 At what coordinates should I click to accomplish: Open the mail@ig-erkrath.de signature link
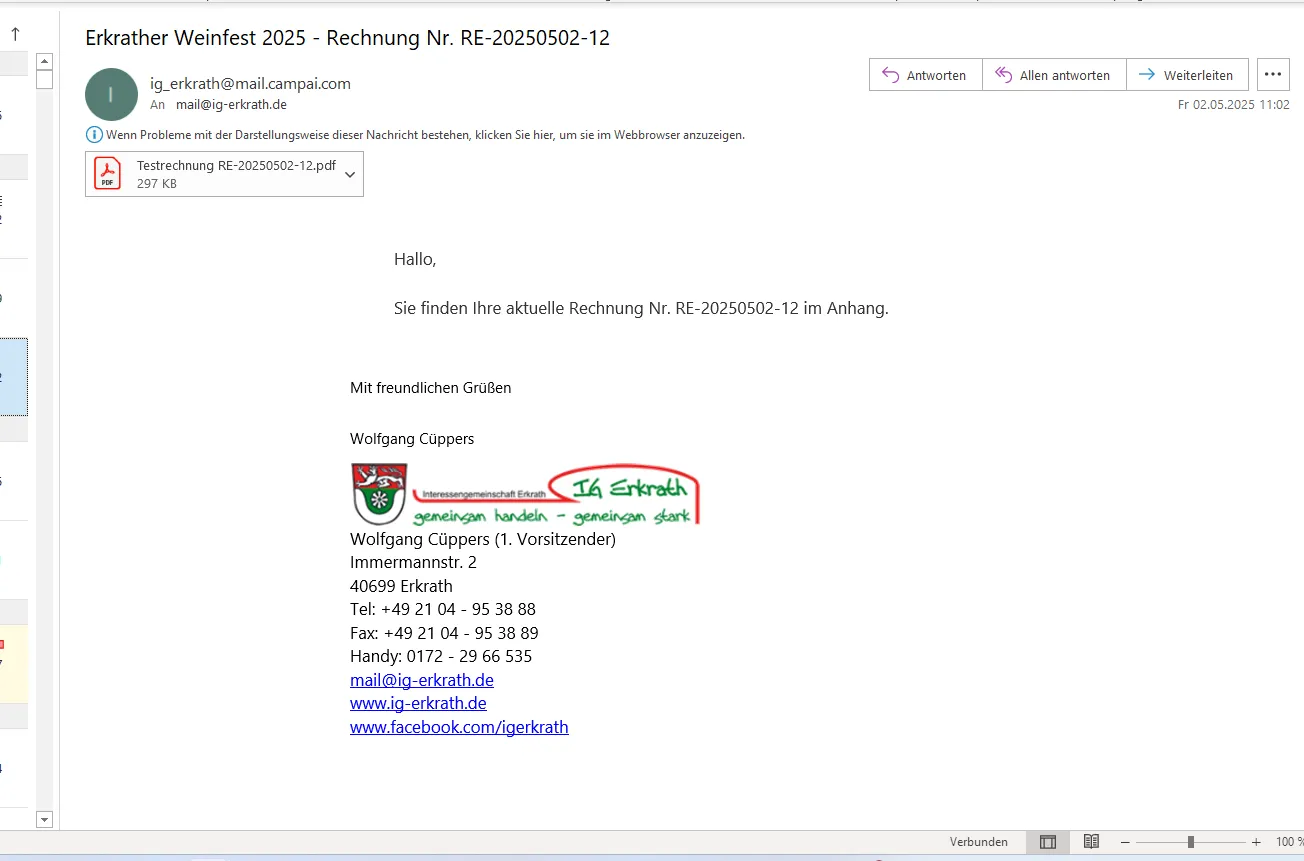(421, 680)
